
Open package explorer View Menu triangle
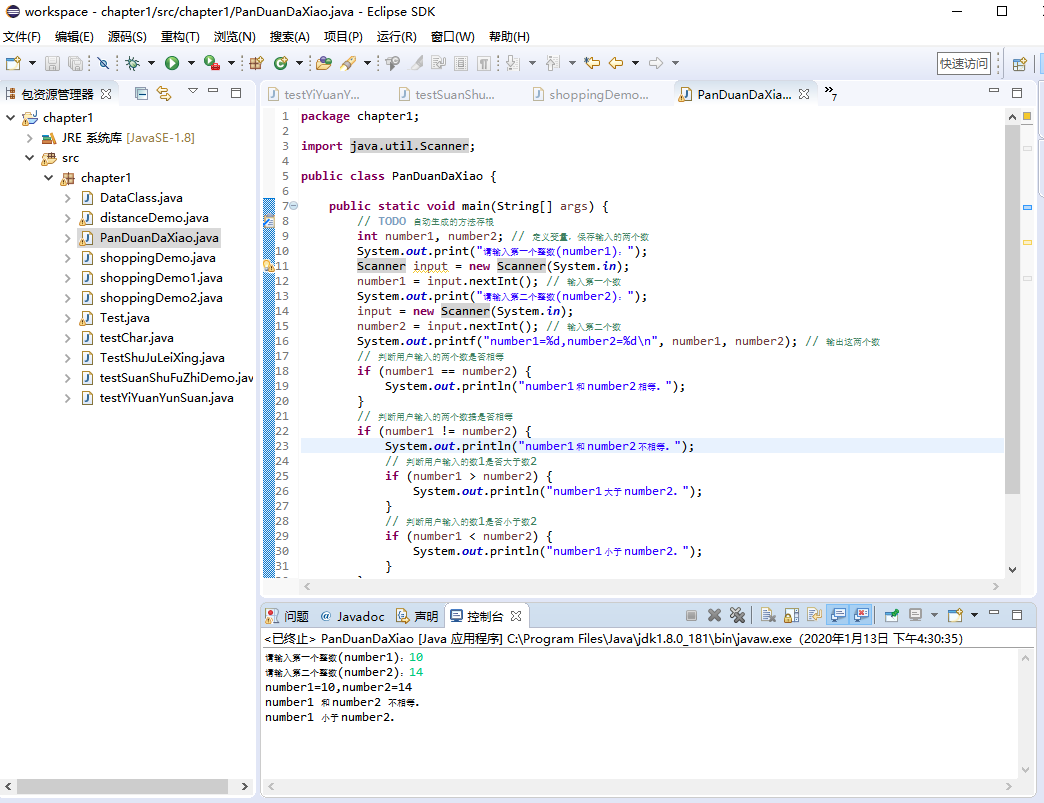[192, 91]
